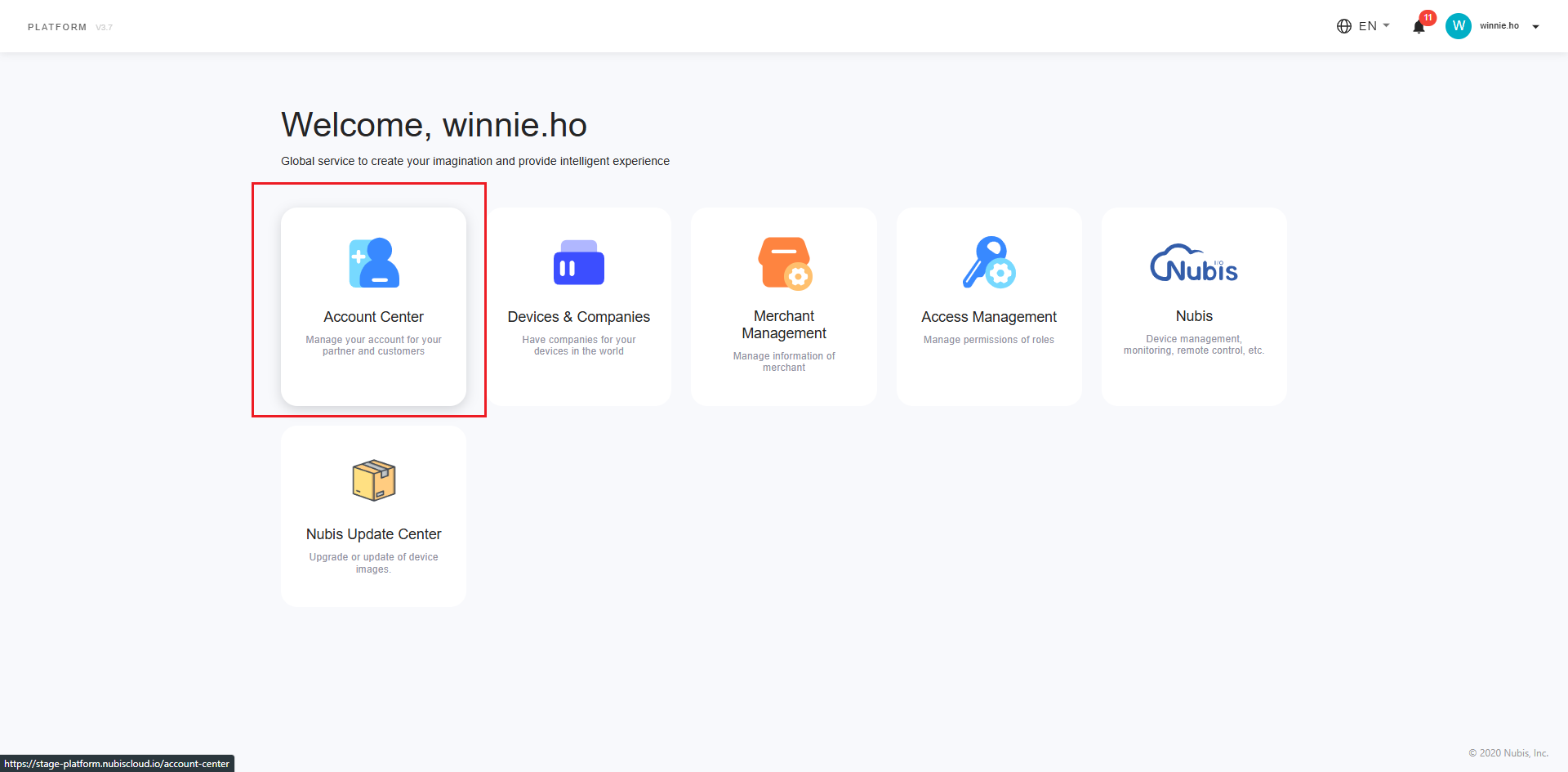The image size is (1568, 772).
Task: Click 'Manage your account for your partner' description
Action: (x=373, y=346)
